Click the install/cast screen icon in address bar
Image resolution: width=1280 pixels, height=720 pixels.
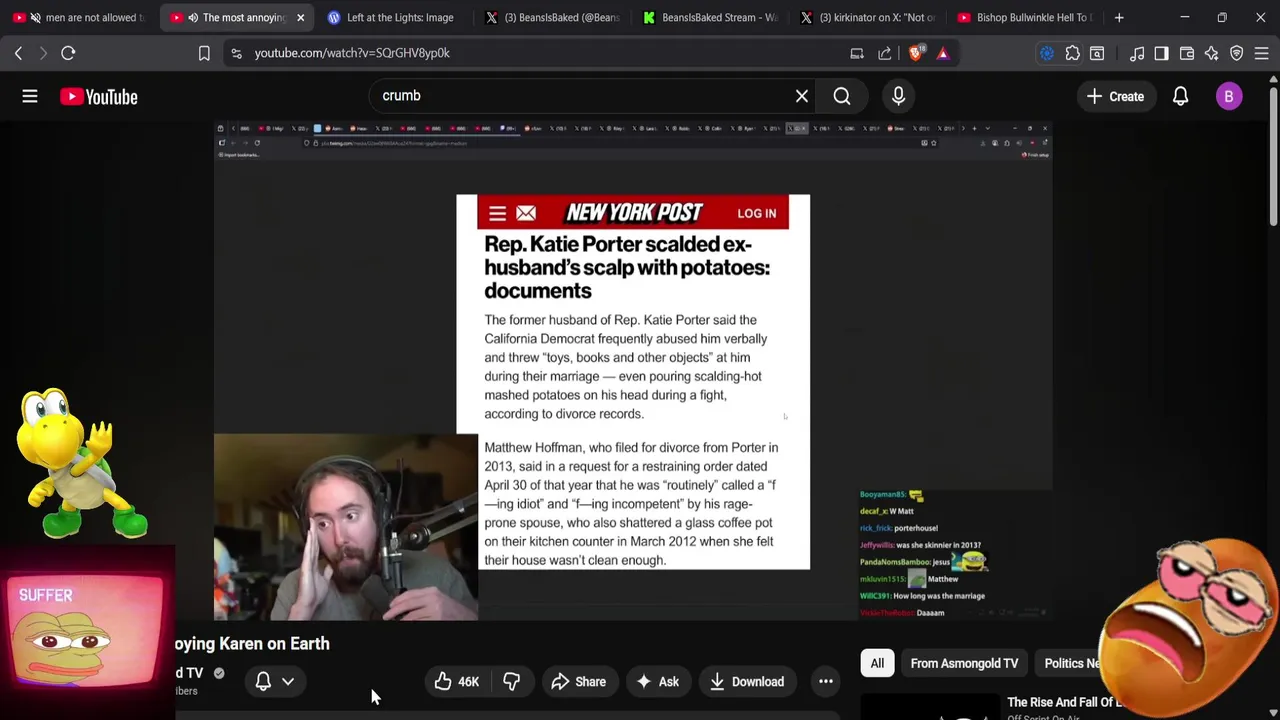click(x=857, y=53)
